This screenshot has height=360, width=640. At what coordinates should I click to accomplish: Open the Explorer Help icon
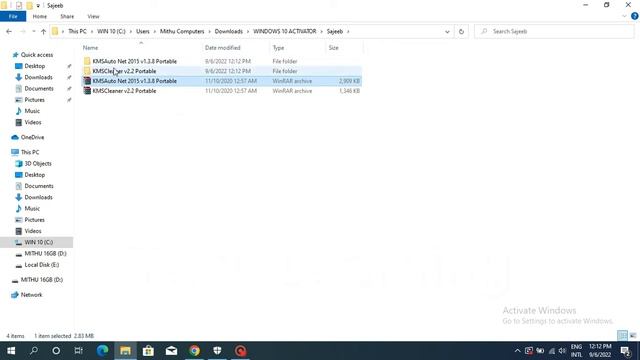pyautogui.click(x=634, y=16)
